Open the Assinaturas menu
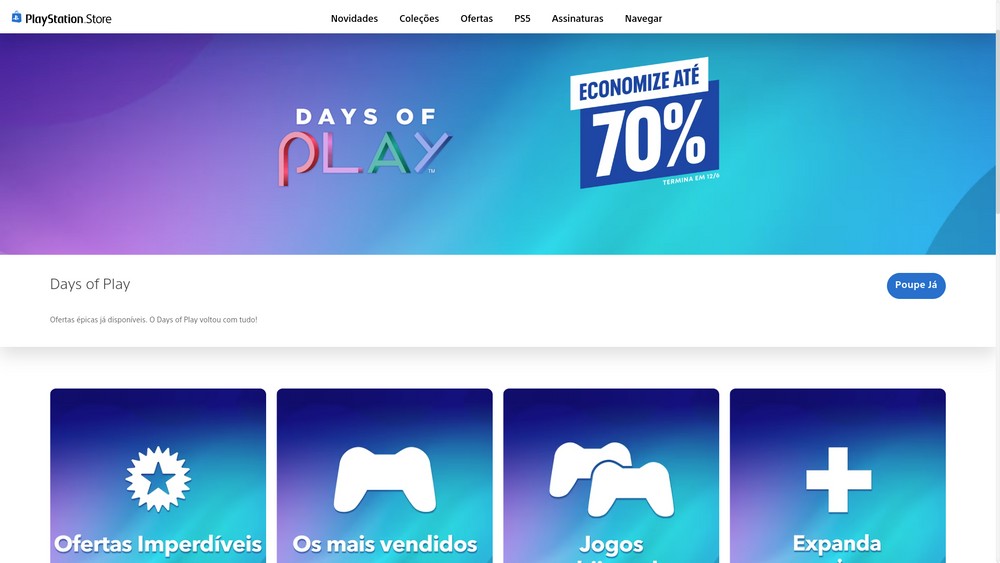This screenshot has height=563, width=1000. coord(577,18)
